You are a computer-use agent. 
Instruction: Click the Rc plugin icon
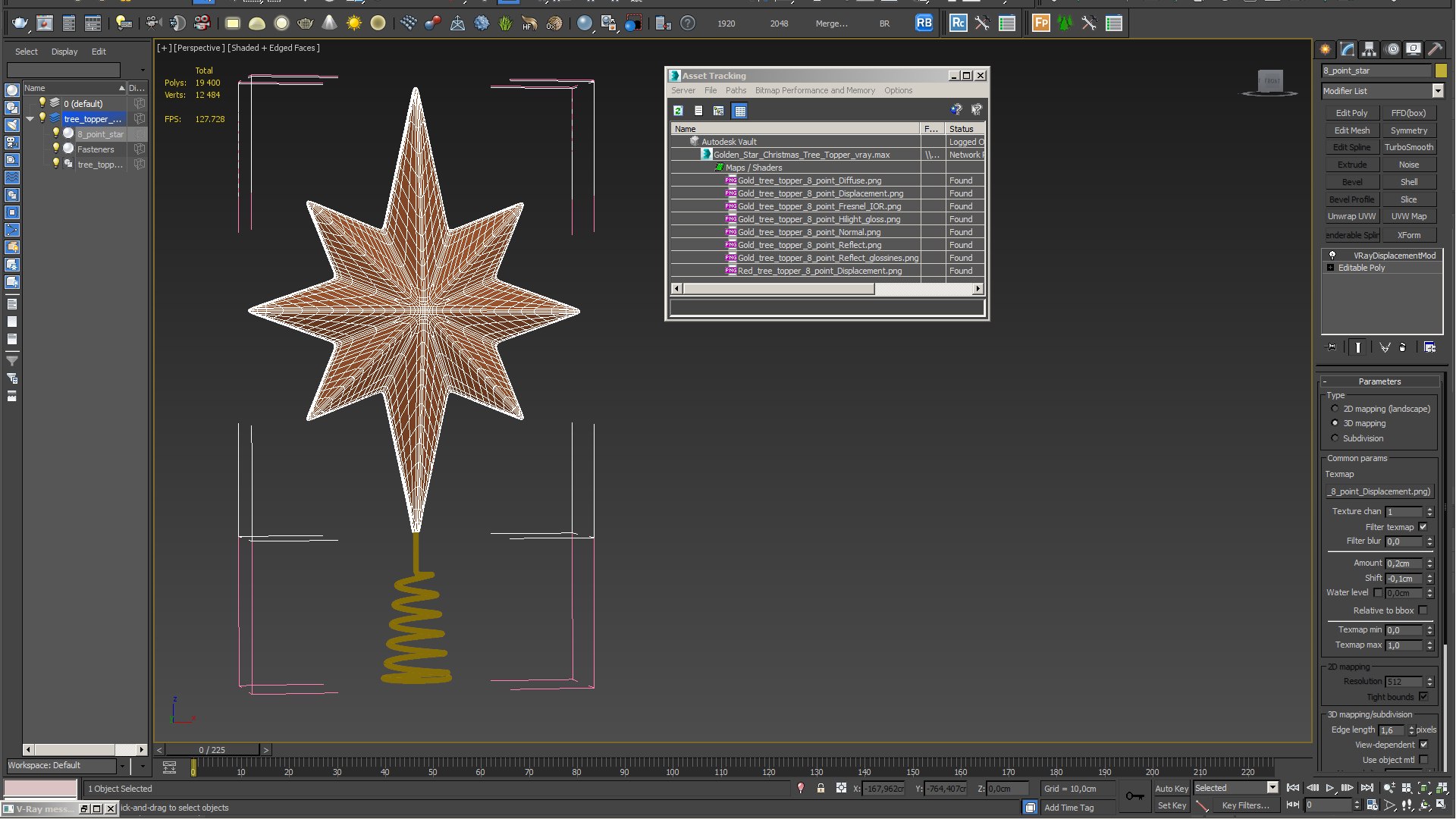(x=958, y=23)
